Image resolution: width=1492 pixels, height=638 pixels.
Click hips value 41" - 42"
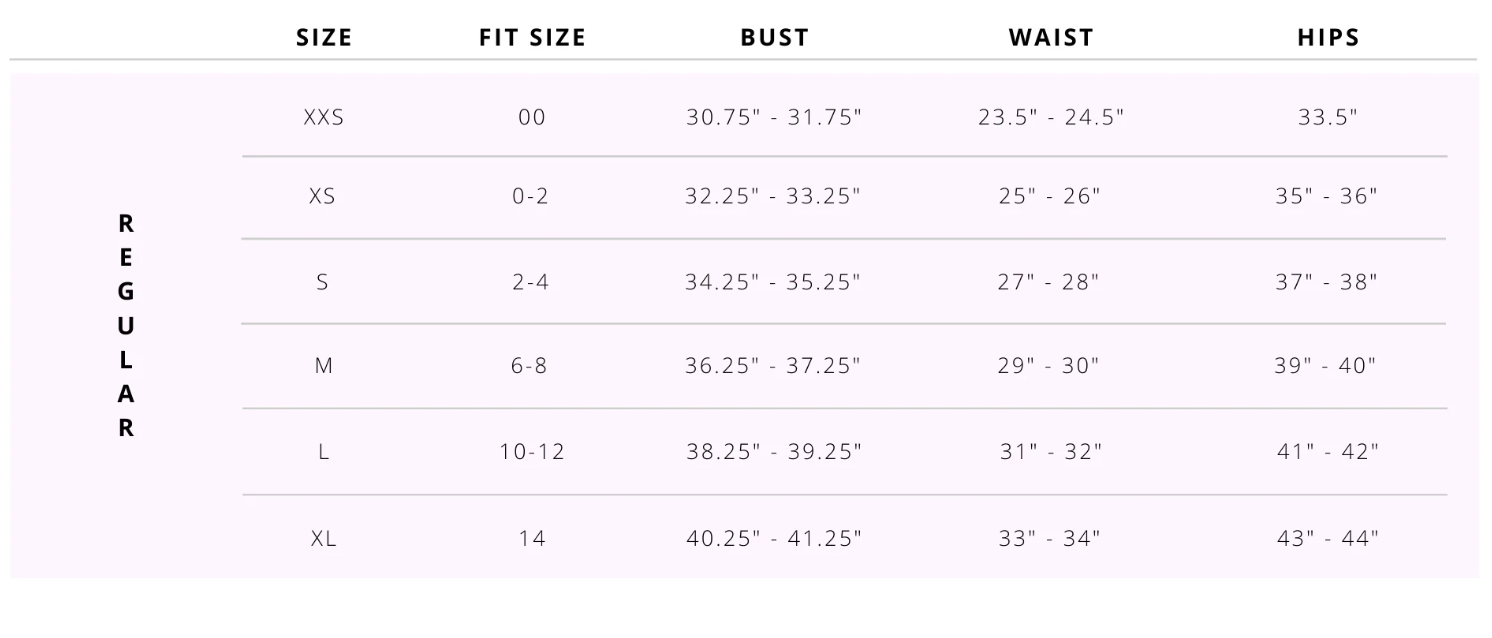1328,452
